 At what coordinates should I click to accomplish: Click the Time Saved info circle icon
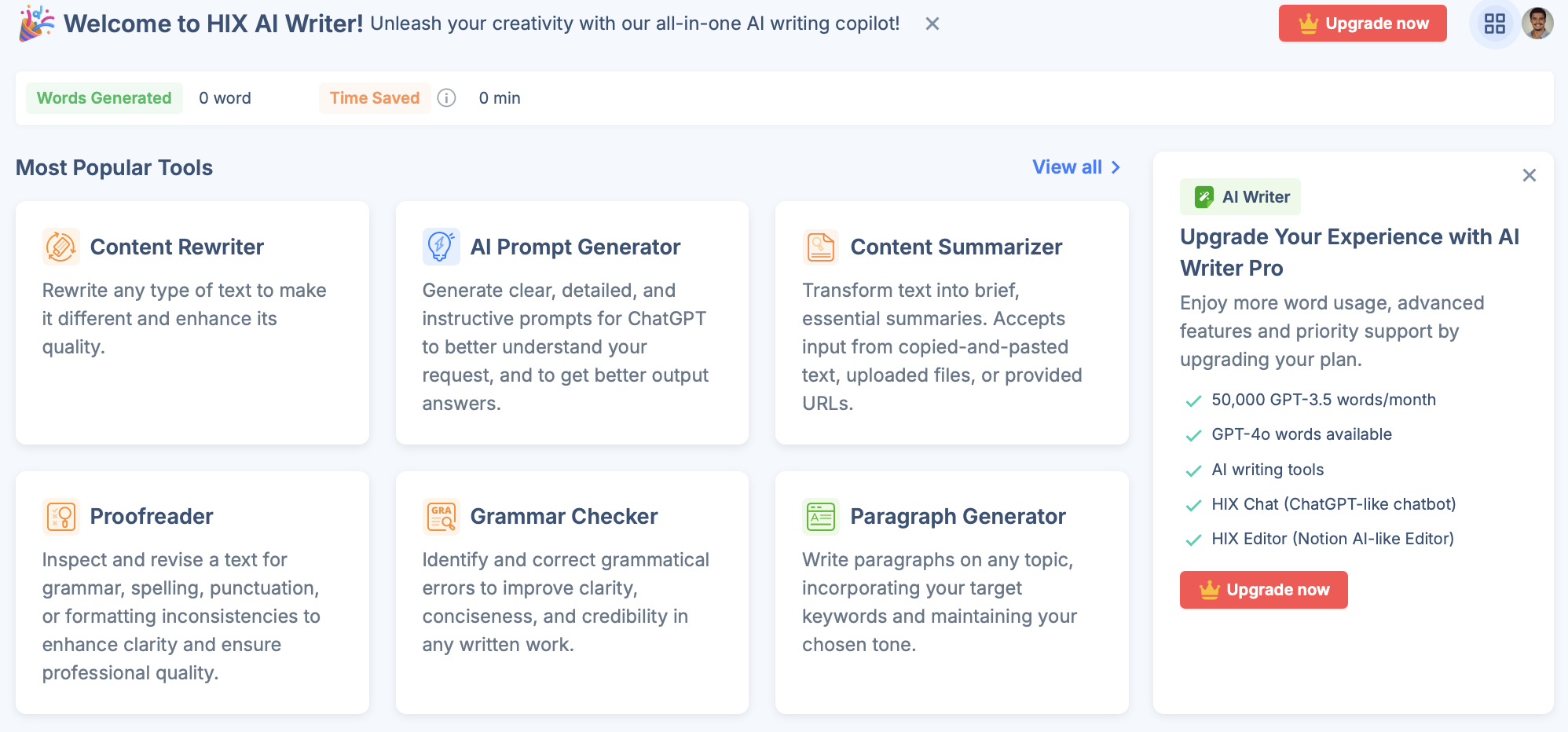point(446,98)
